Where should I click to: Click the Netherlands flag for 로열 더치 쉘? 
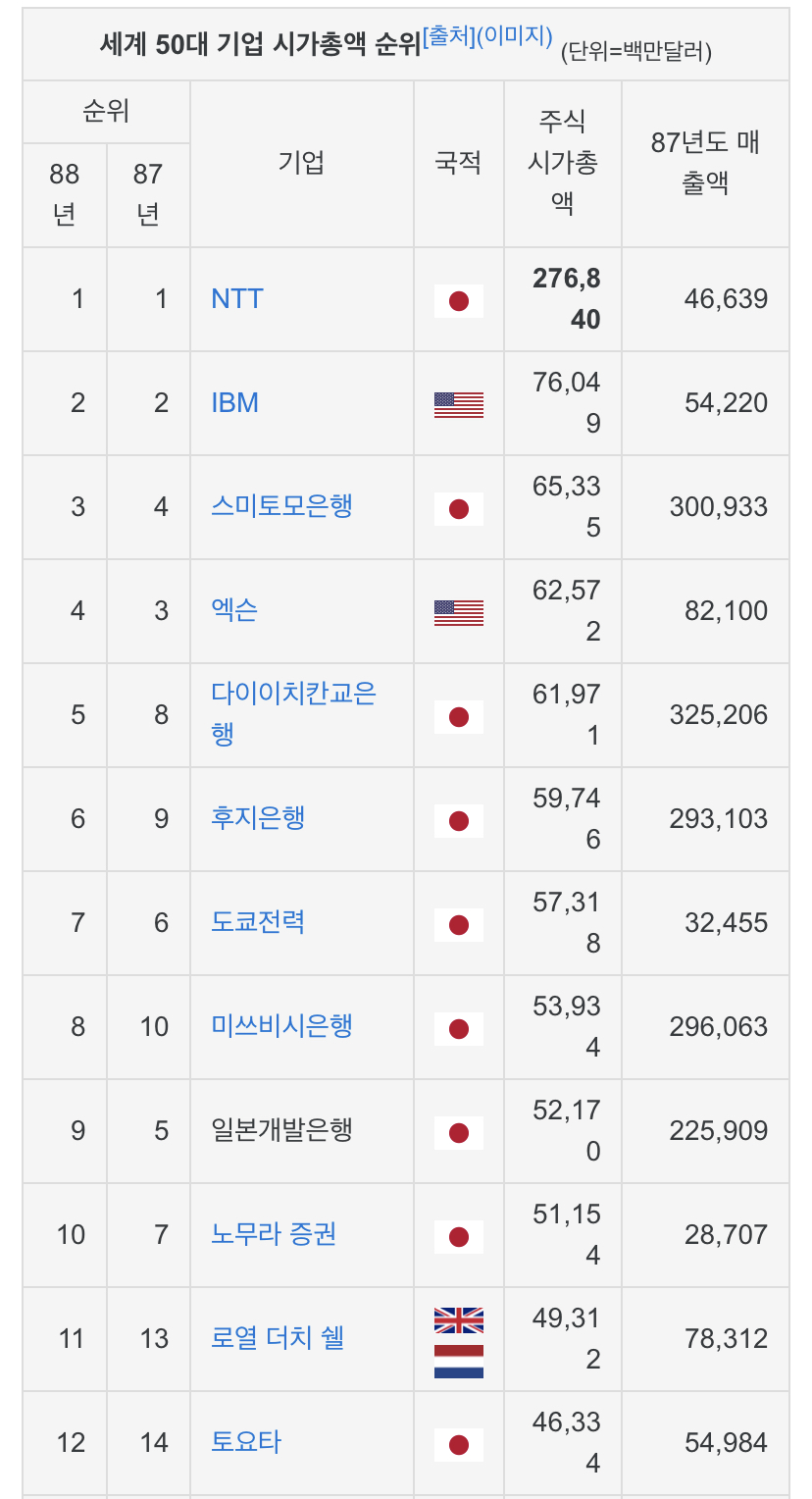pyautogui.click(x=458, y=1361)
